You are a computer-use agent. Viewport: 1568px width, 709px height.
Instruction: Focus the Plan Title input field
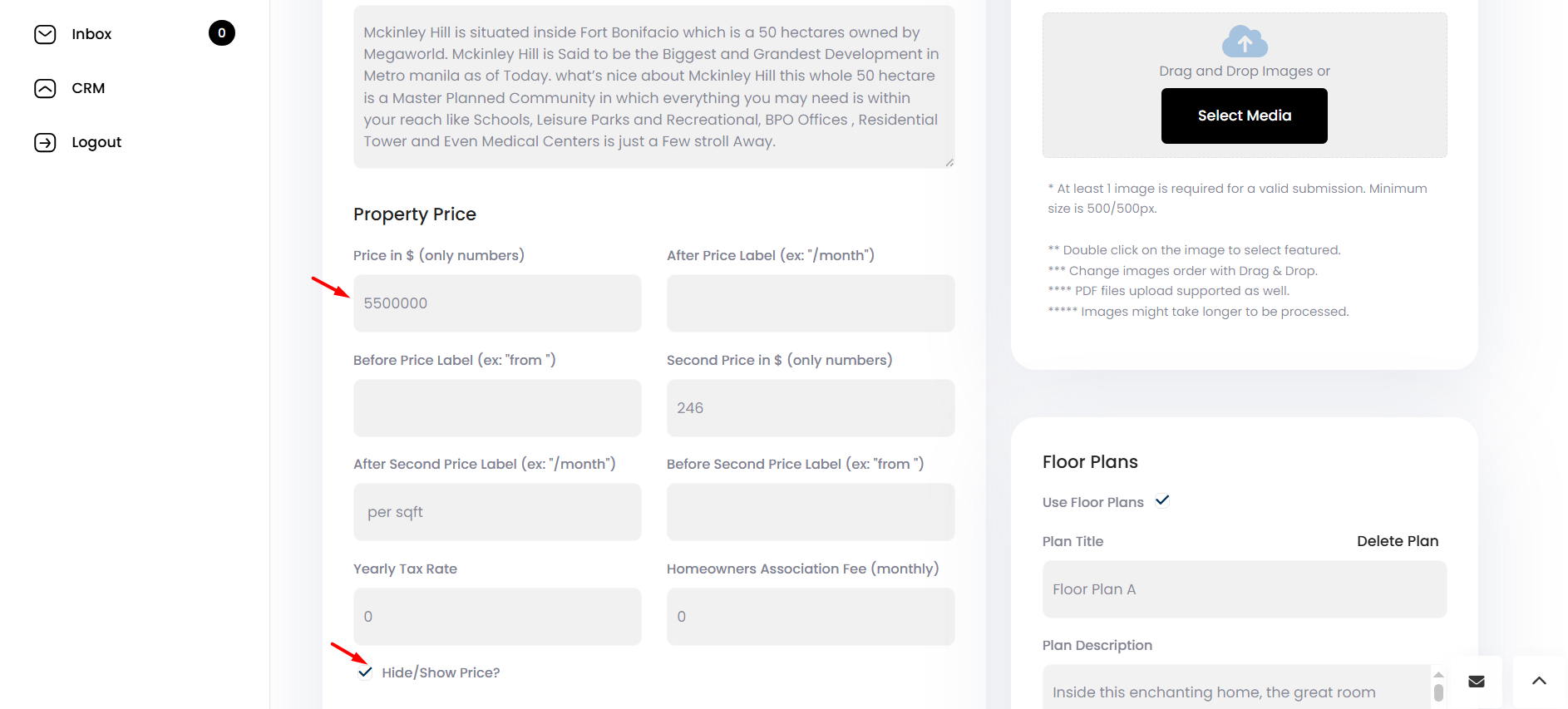1245,589
